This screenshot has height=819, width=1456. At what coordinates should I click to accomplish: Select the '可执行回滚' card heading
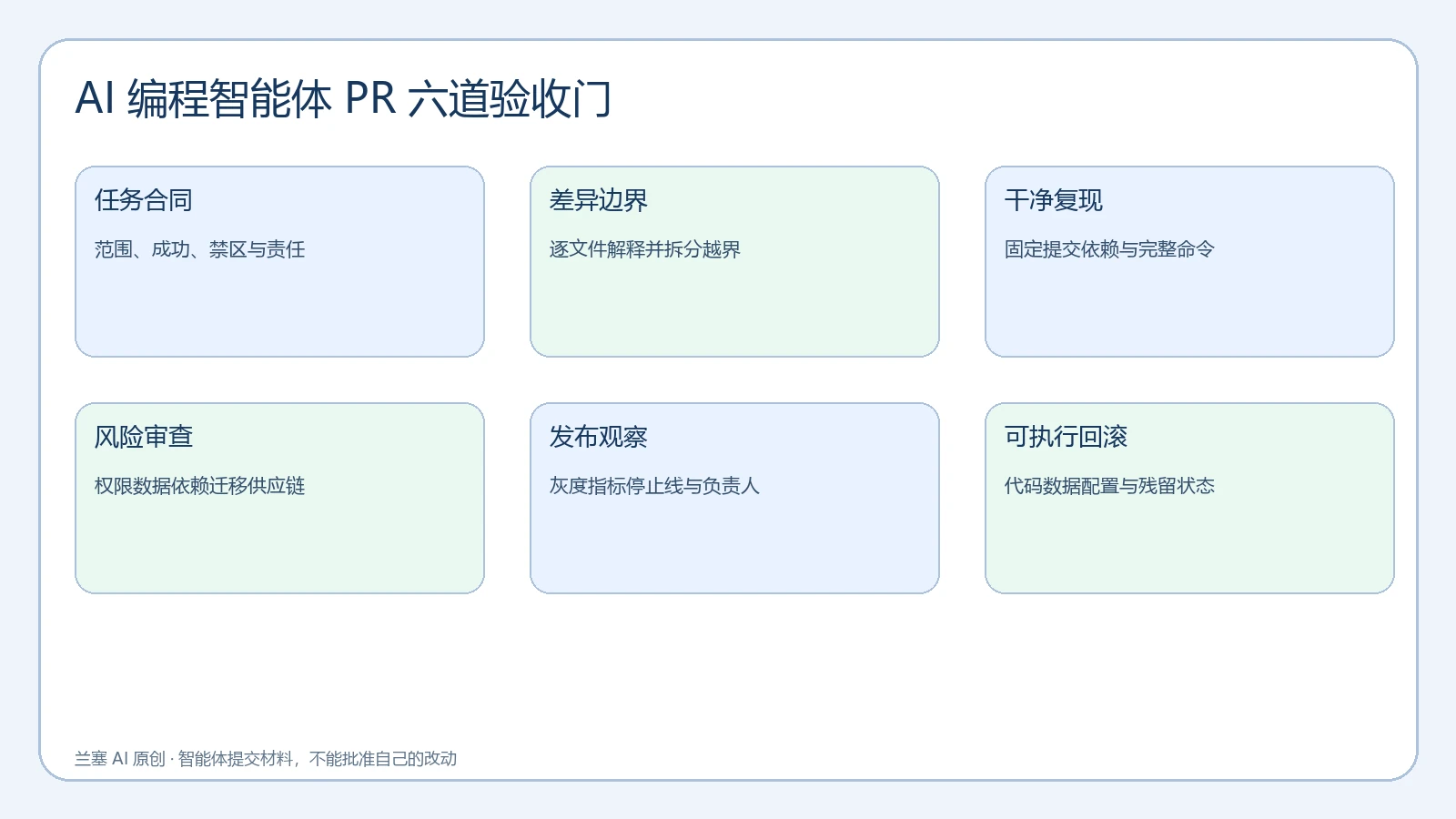(x=1066, y=437)
